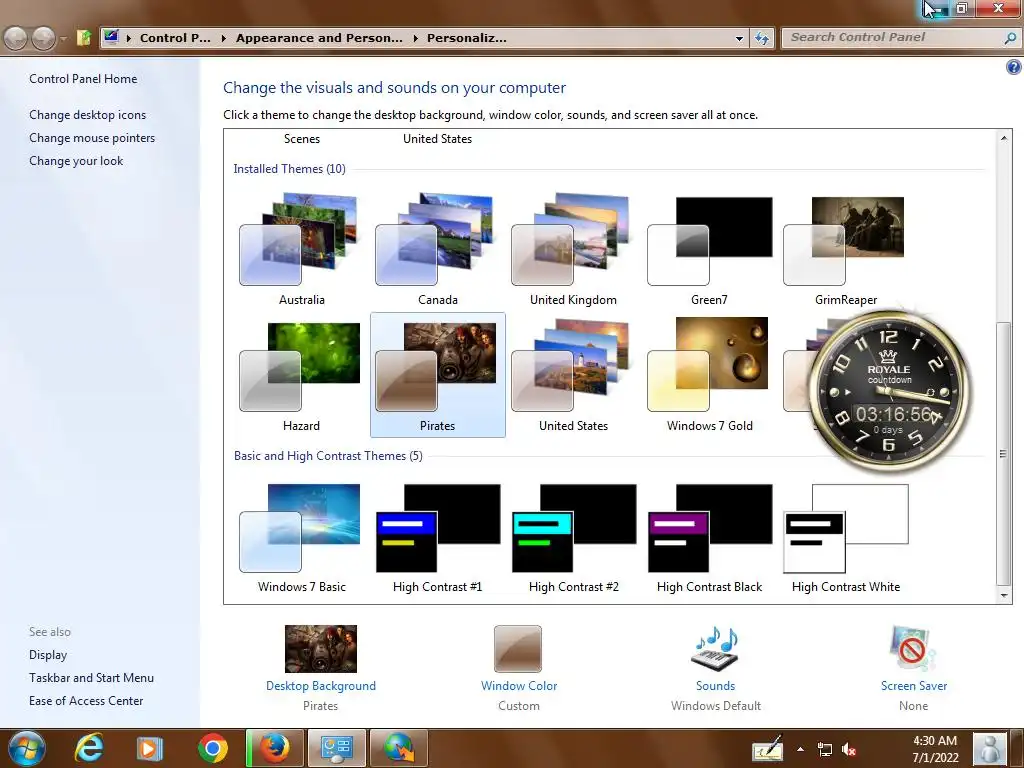Open Change desktop icons

88,114
